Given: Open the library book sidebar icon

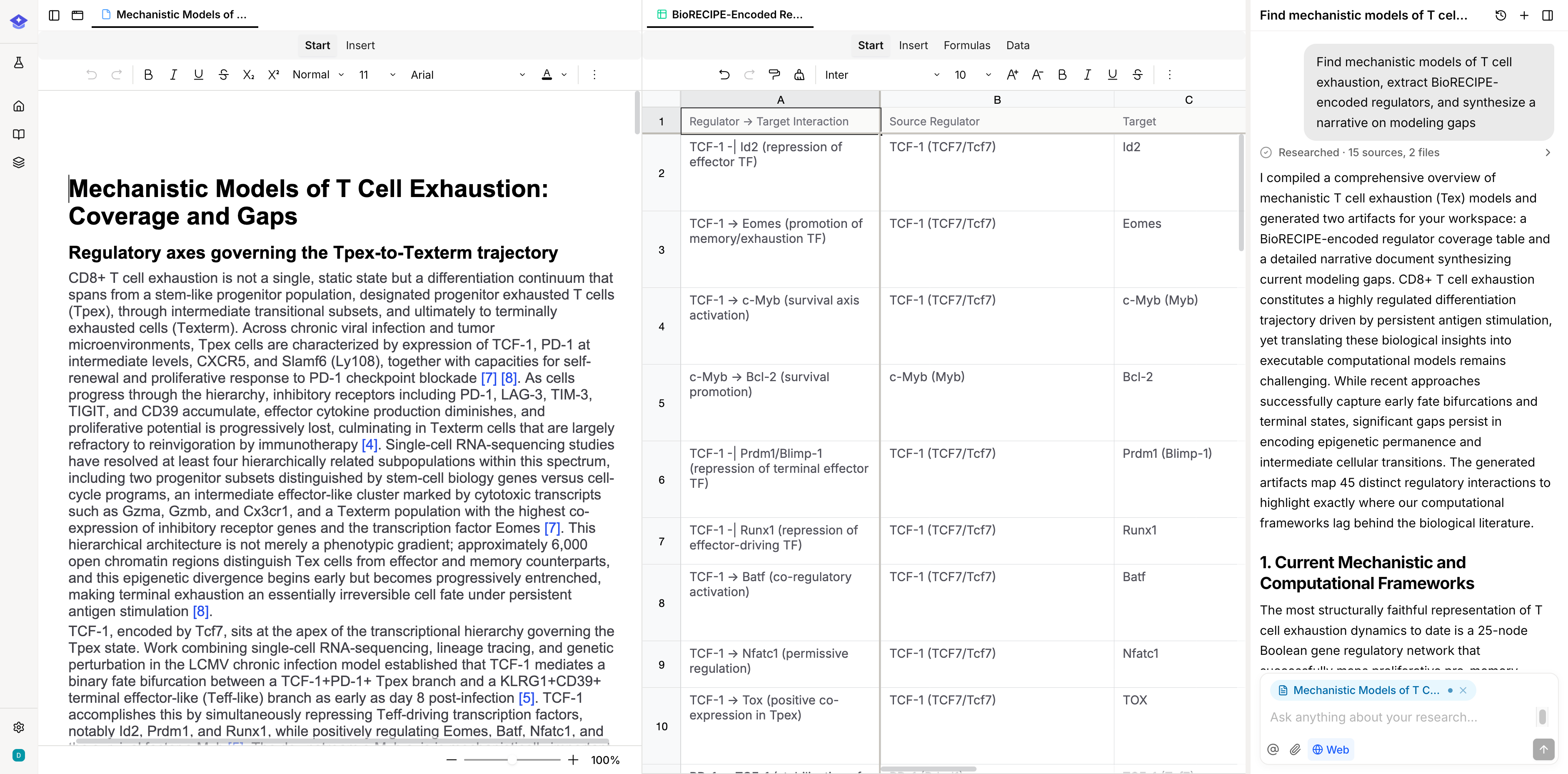Looking at the screenshot, I should pos(19,135).
